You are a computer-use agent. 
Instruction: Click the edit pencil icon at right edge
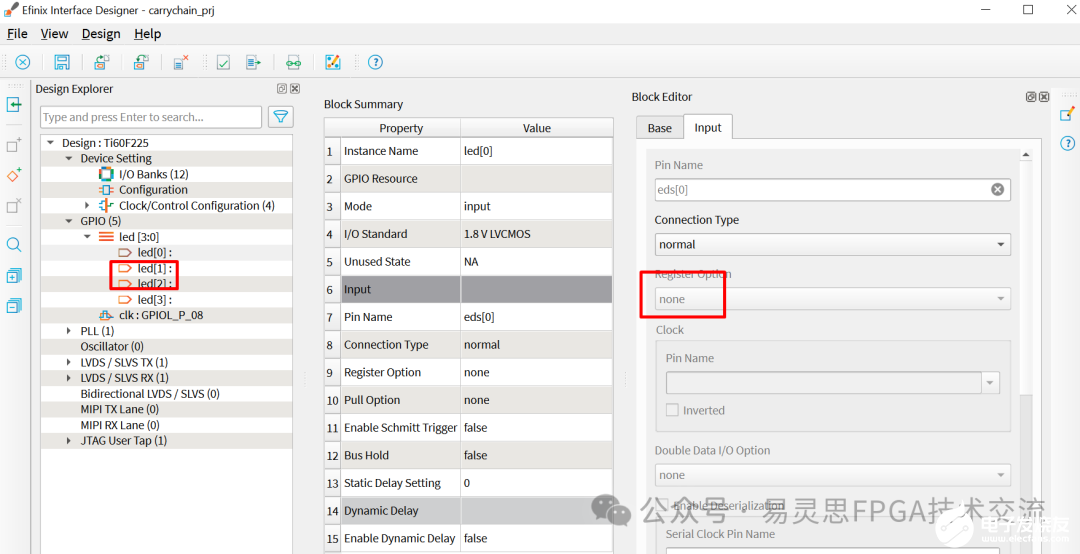pos(1067,114)
